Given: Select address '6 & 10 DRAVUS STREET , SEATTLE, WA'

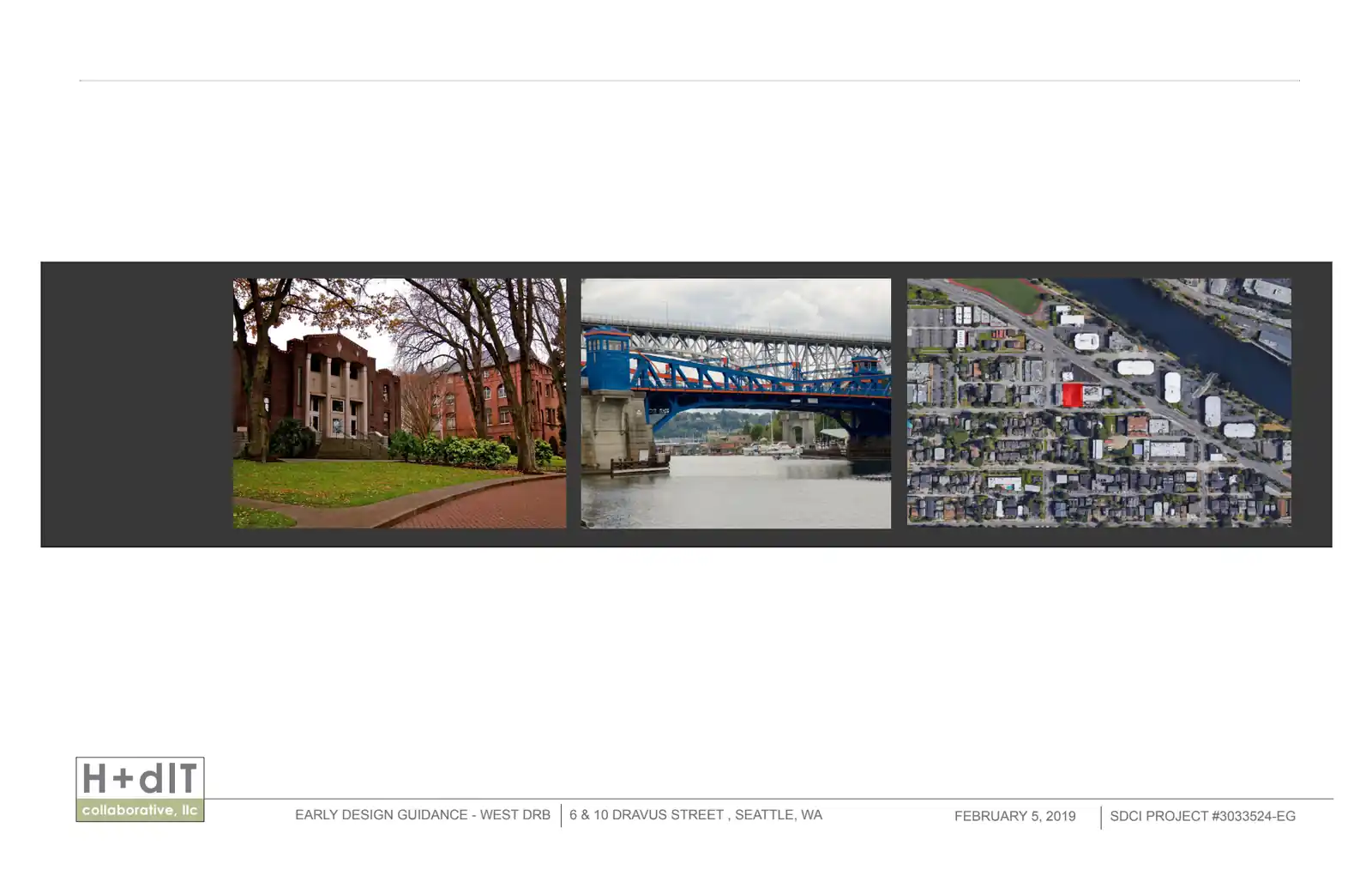Looking at the screenshot, I should [695, 815].
